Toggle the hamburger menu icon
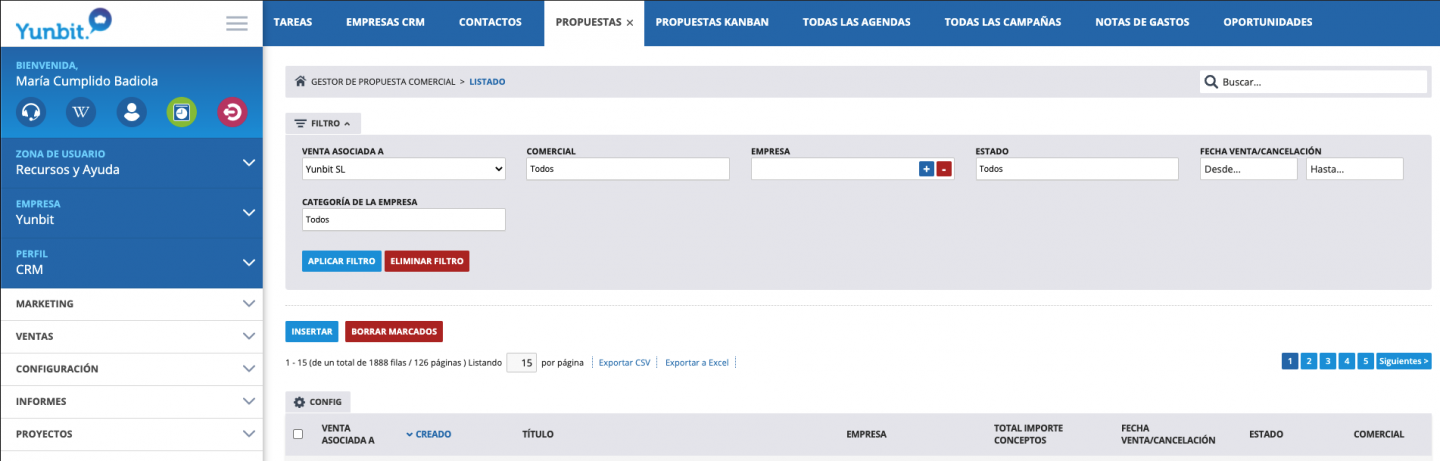Screen dimensions: 1440x461 237,23
